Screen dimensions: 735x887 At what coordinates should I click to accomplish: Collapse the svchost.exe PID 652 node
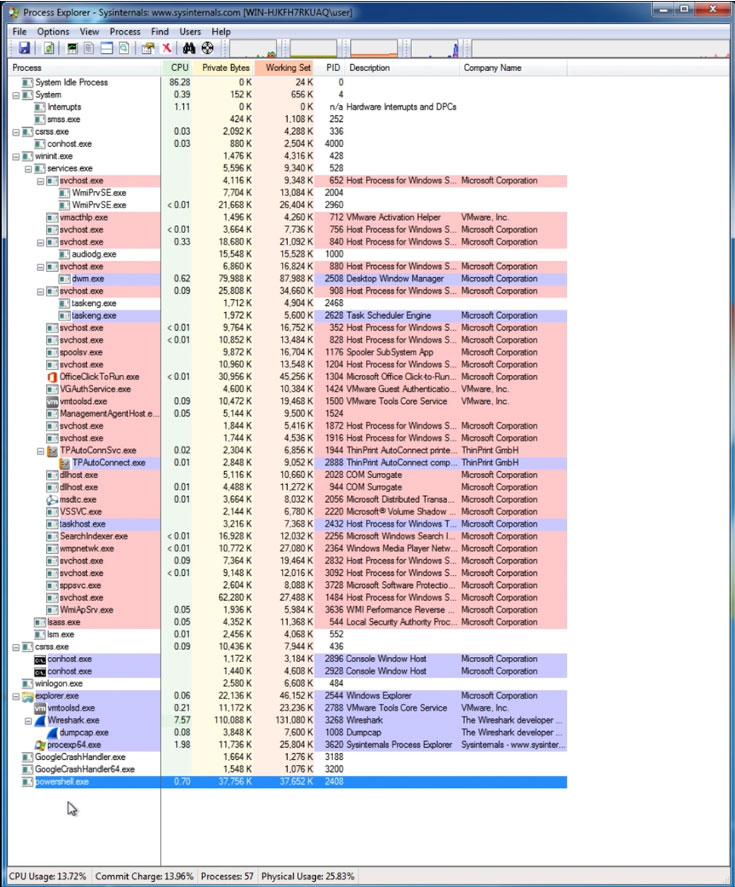tap(40, 181)
